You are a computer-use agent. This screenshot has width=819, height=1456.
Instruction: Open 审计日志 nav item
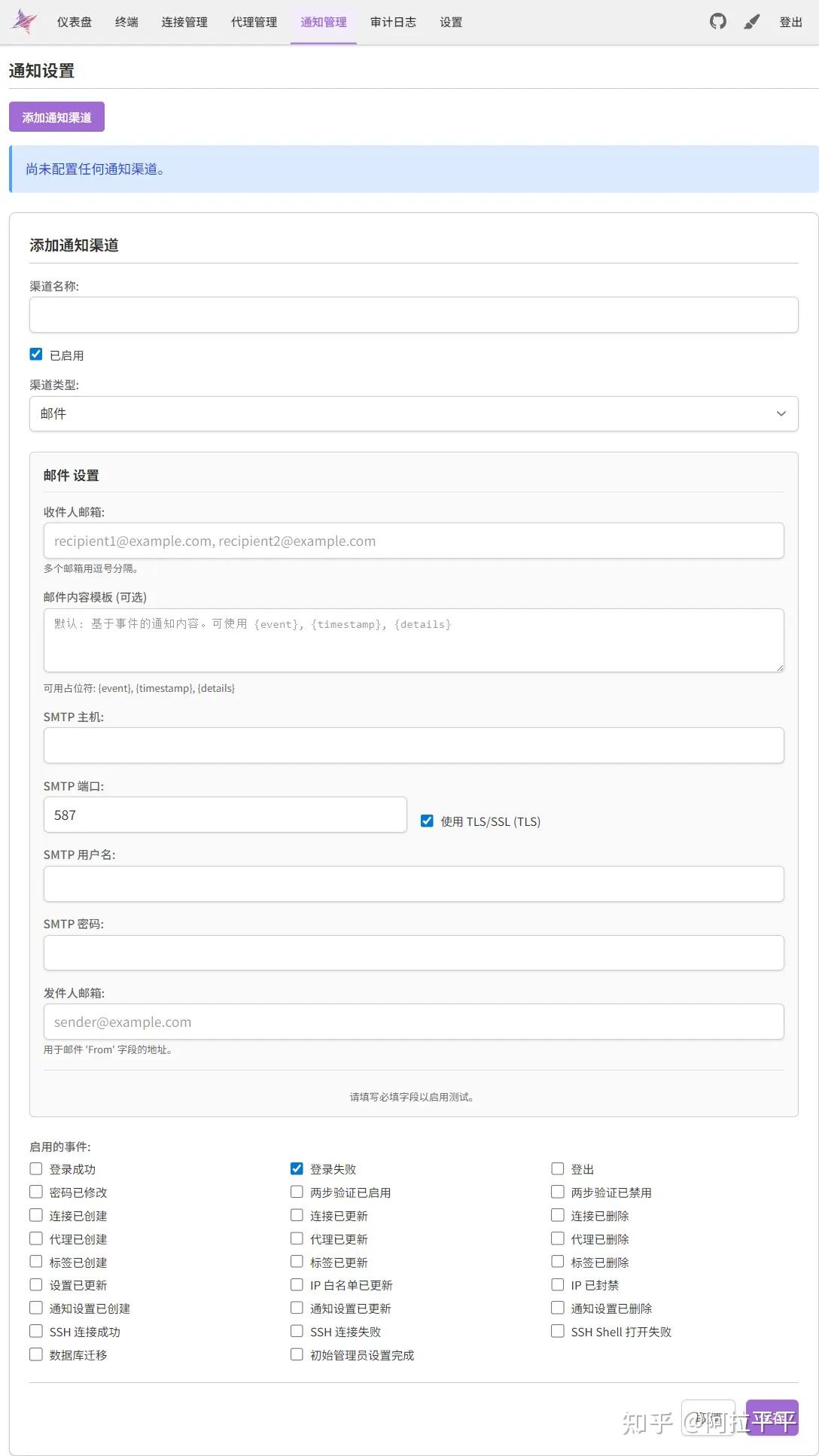click(x=393, y=22)
